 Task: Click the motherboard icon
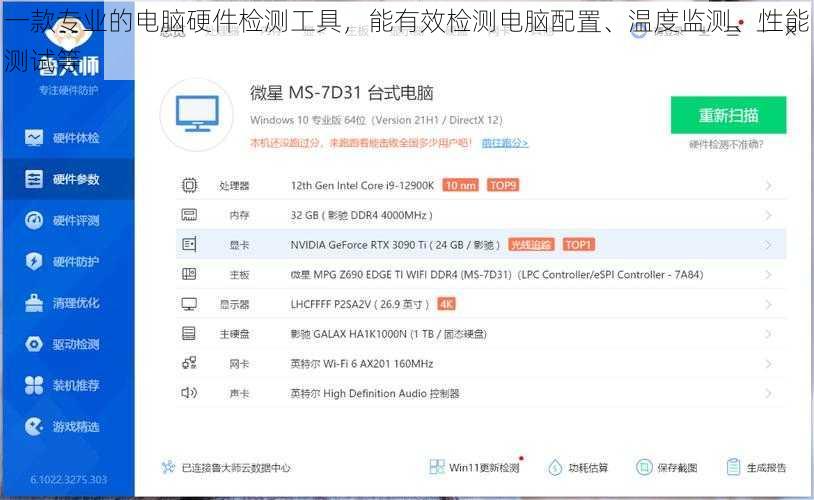click(x=189, y=274)
